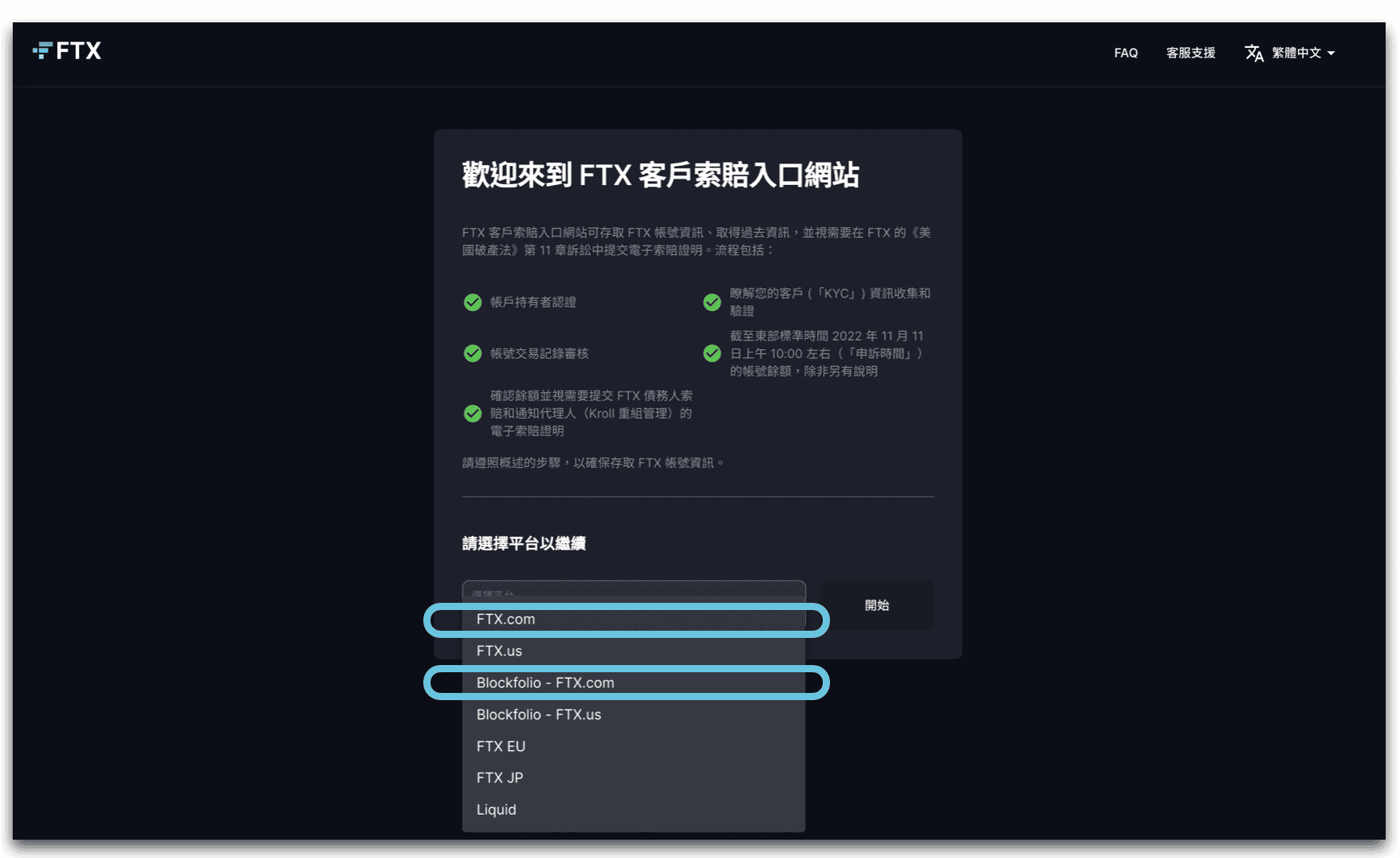Viewport: 1400px width, 858px height.
Task: Click green checkmark beside 帳號交易記錄審核
Action: click(x=473, y=353)
